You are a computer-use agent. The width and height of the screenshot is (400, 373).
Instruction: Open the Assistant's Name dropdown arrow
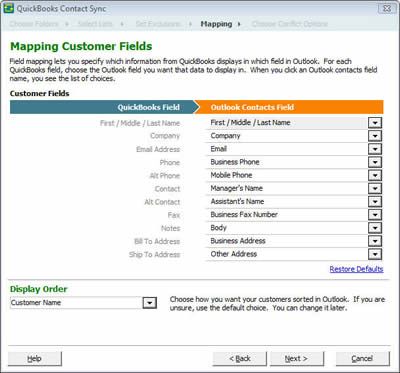coord(375,202)
